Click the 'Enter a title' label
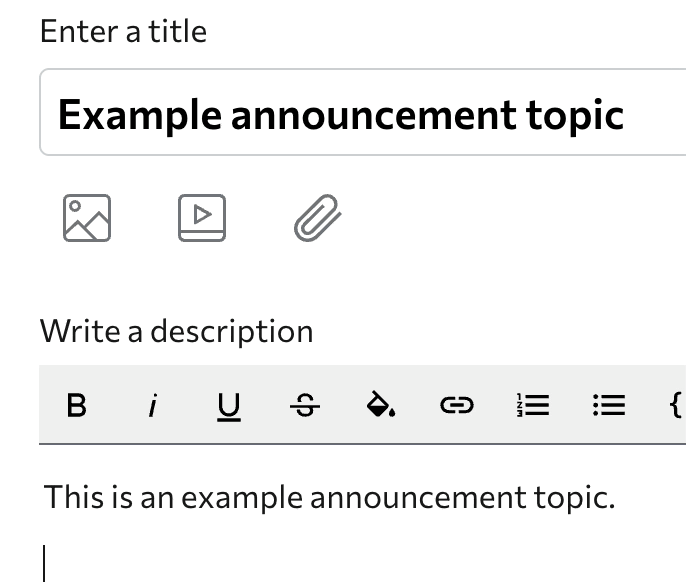The width and height of the screenshot is (686, 582). tap(123, 32)
